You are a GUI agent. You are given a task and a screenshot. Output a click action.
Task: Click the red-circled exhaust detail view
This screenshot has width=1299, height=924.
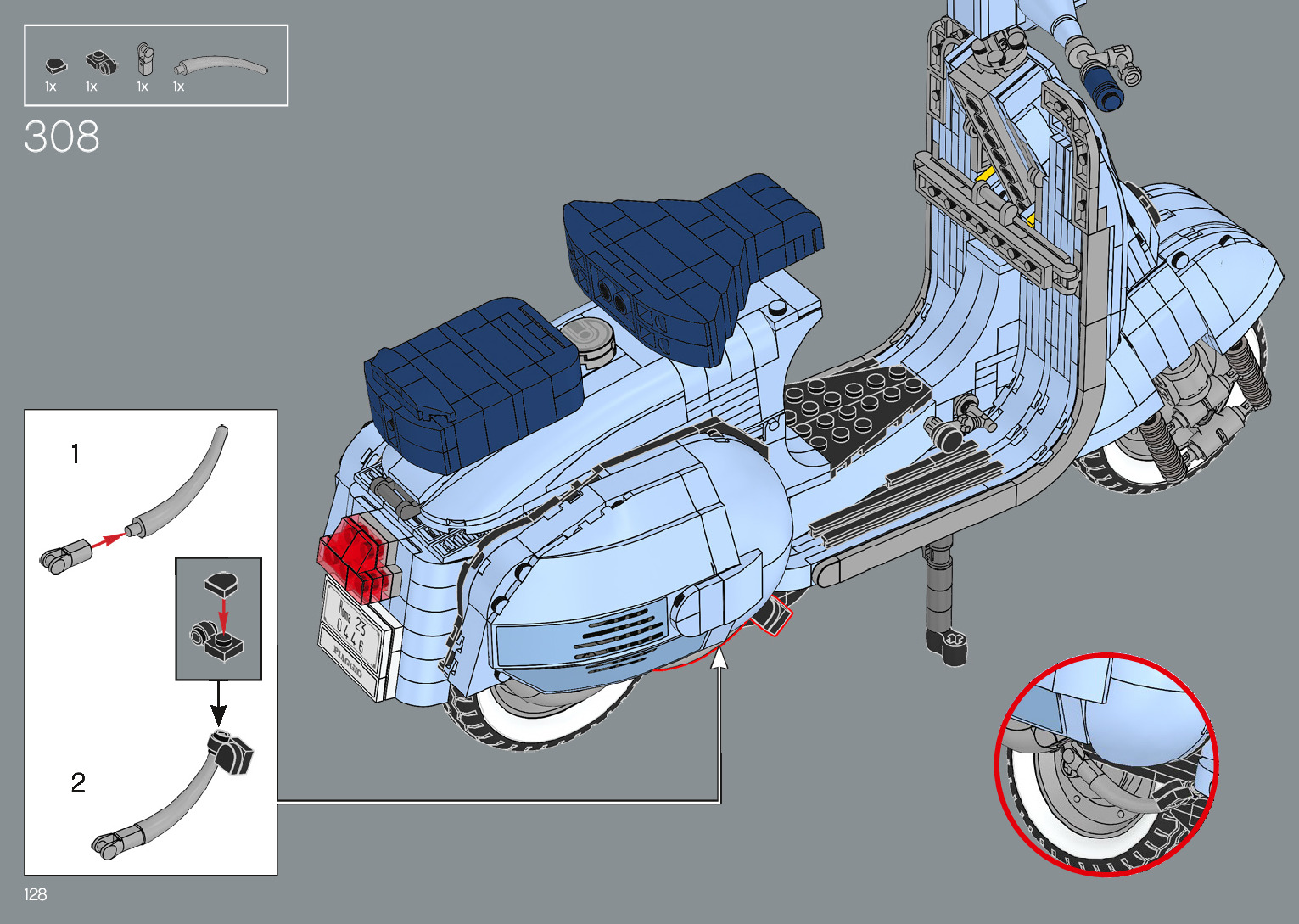[x=1106, y=764]
